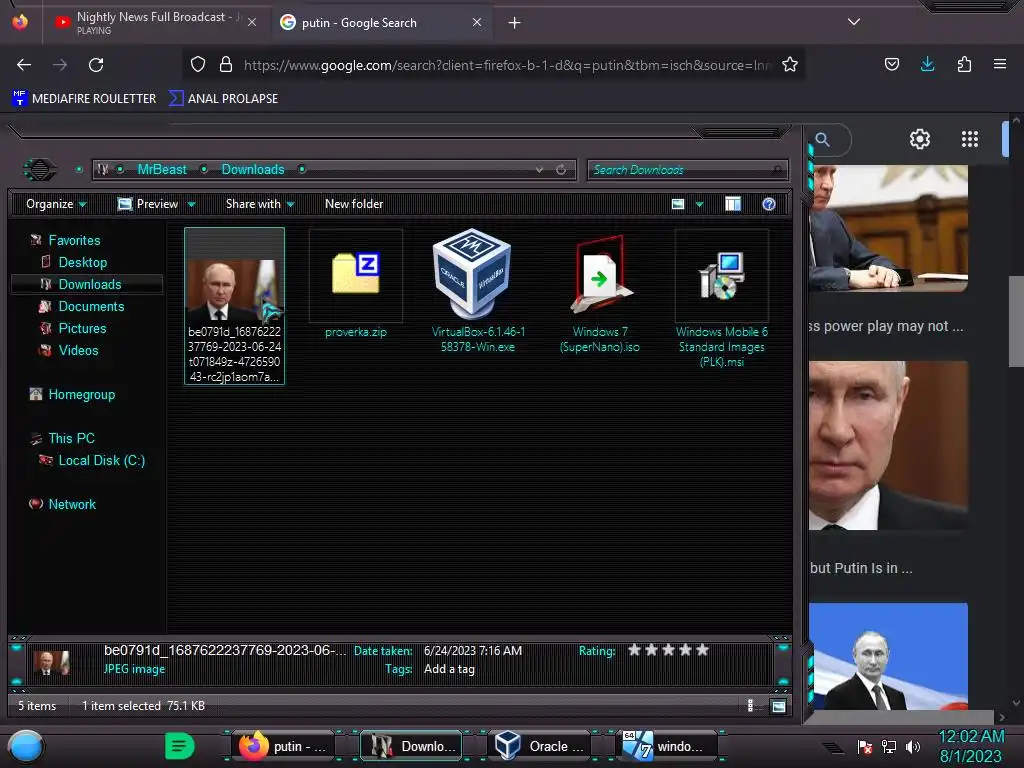The height and width of the screenshot is (768, 1024).
Task: Select the be0791d Putin JPEG file
Action: click(234, 306)
